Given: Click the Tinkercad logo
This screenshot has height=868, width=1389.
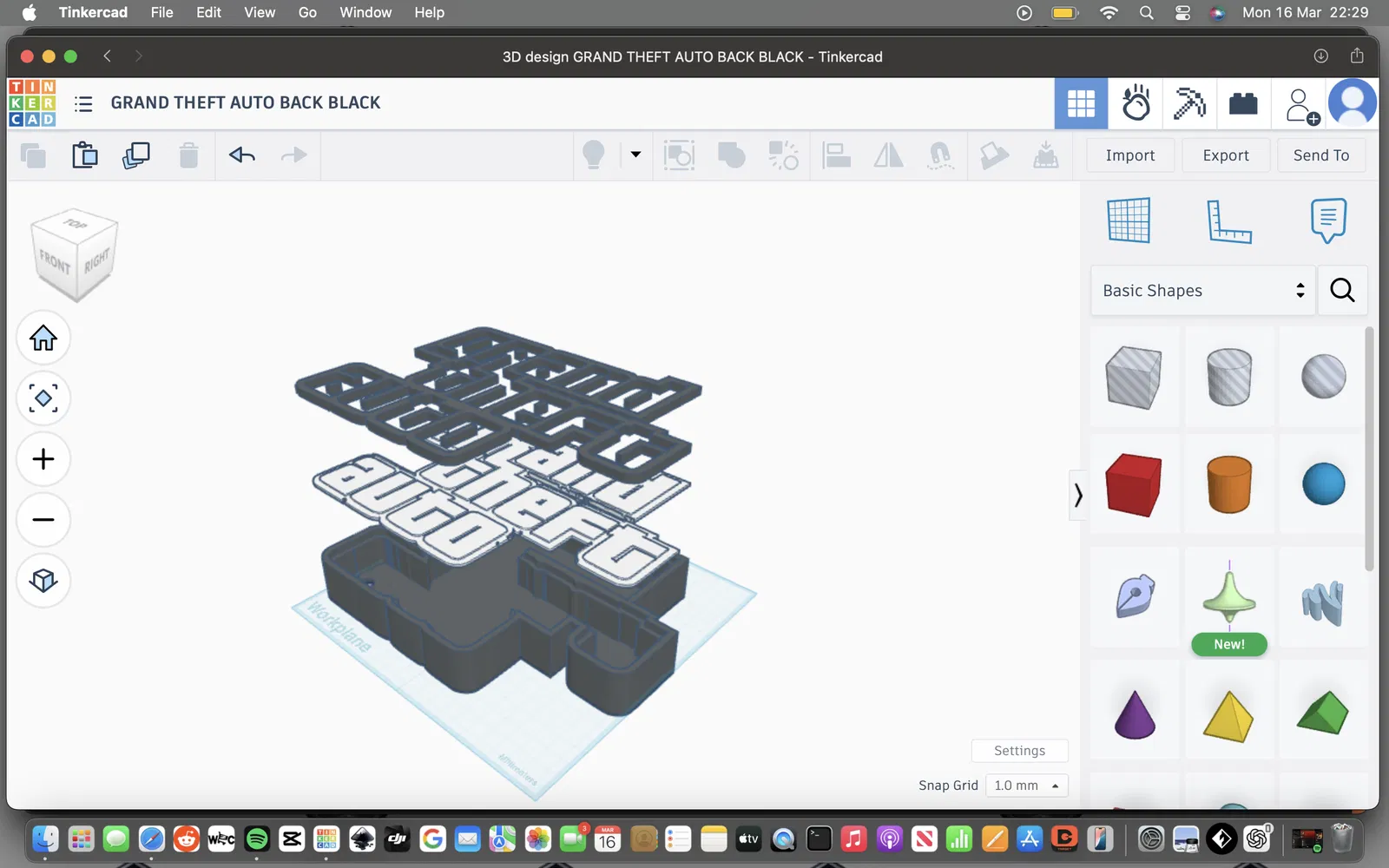Looking at the screenshot, I should 32,102.
